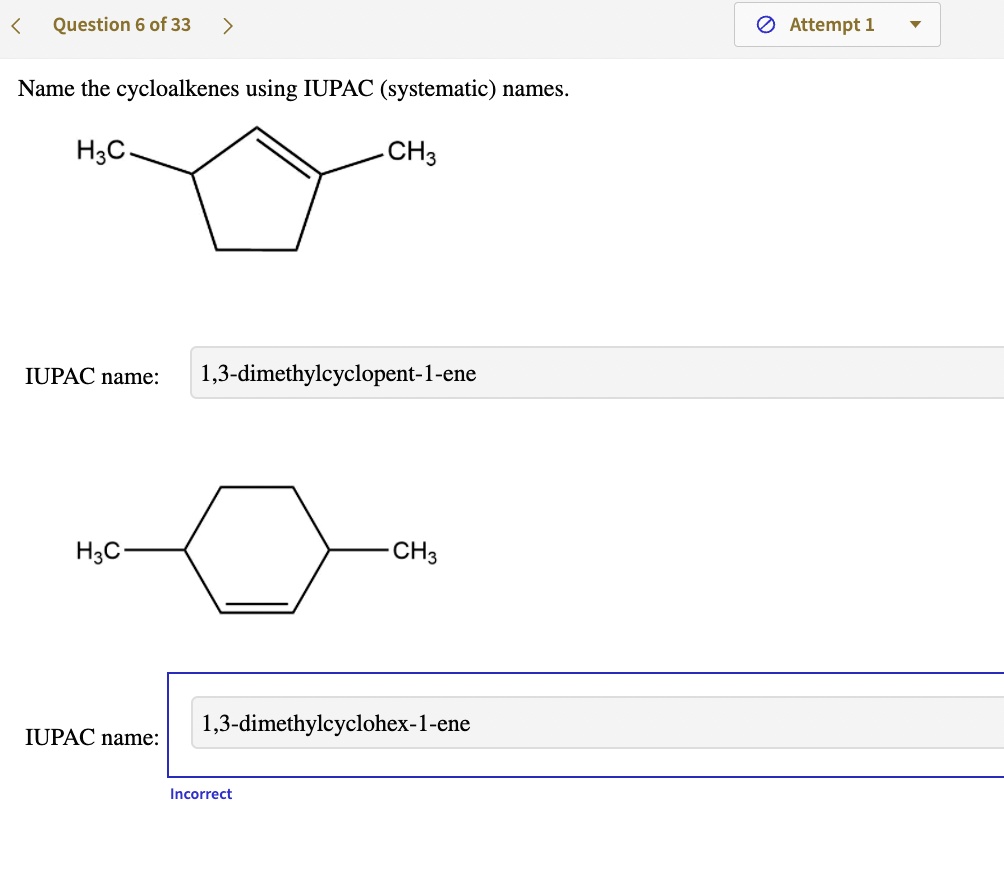Click the question instructions text about cycloalkenes

pyautogui.click(x=293, y=88)
